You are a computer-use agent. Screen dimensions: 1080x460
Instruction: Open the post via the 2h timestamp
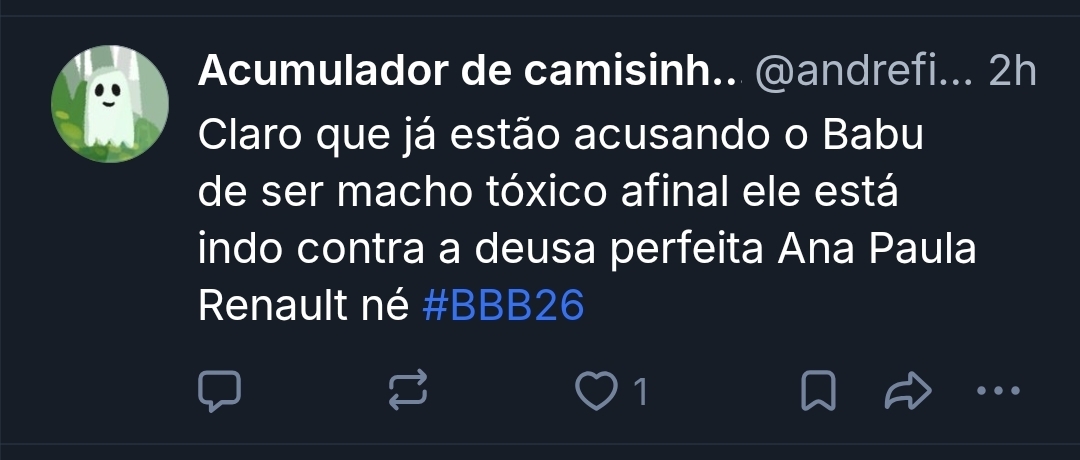pyautogui.click(x=1012, y=71)
